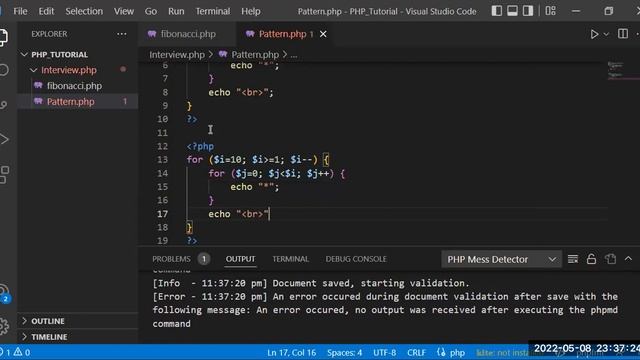The width and height of the screenshot is (640, 360).
Task: Toggle bottom panel layout icon
Action: click(512, 11)
